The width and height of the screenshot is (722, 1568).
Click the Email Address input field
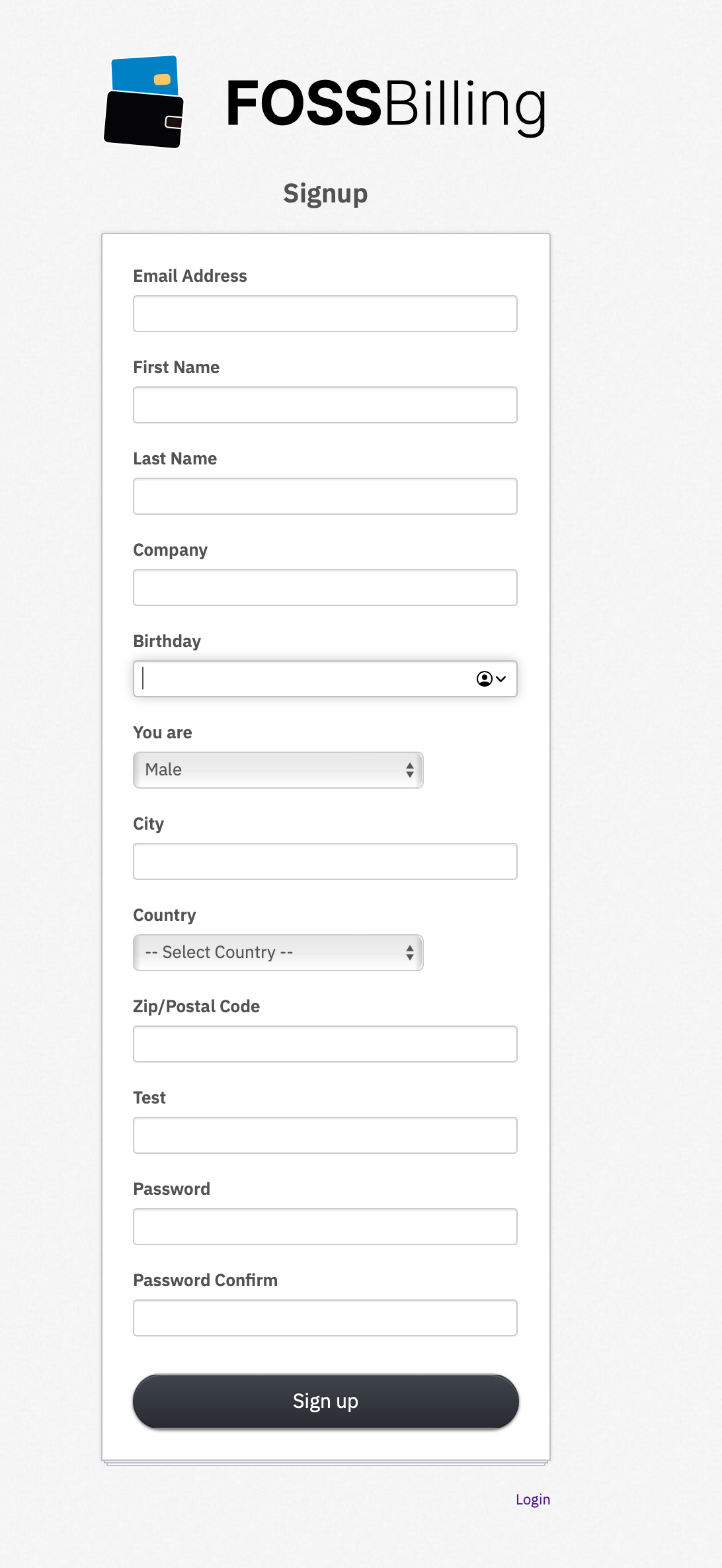pyautogui.click(x=325, y=314)
